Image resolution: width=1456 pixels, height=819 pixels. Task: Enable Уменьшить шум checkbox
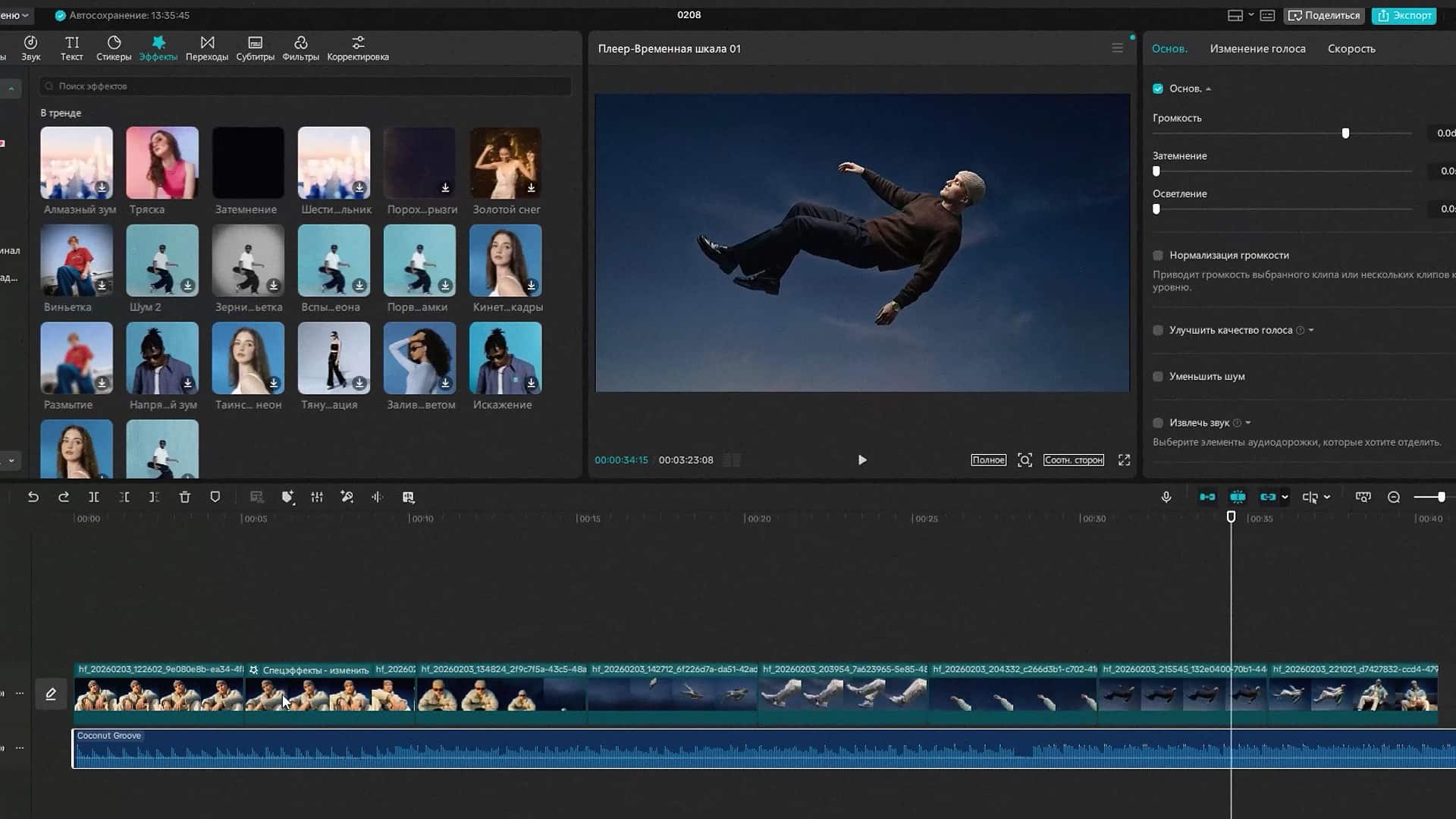tap(1158, 377)
